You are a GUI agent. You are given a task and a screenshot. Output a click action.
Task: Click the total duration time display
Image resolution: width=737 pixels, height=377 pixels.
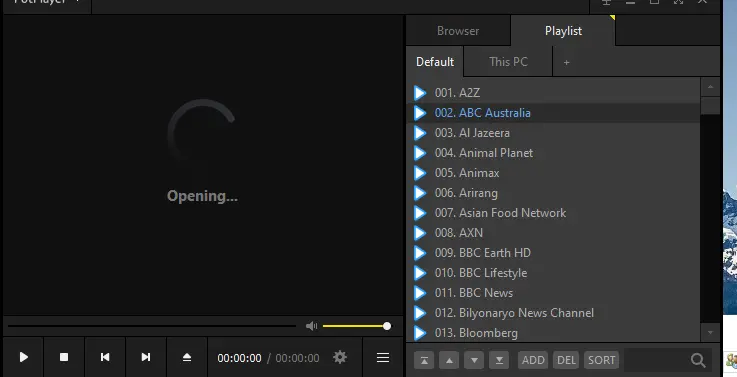coord(297,358)
